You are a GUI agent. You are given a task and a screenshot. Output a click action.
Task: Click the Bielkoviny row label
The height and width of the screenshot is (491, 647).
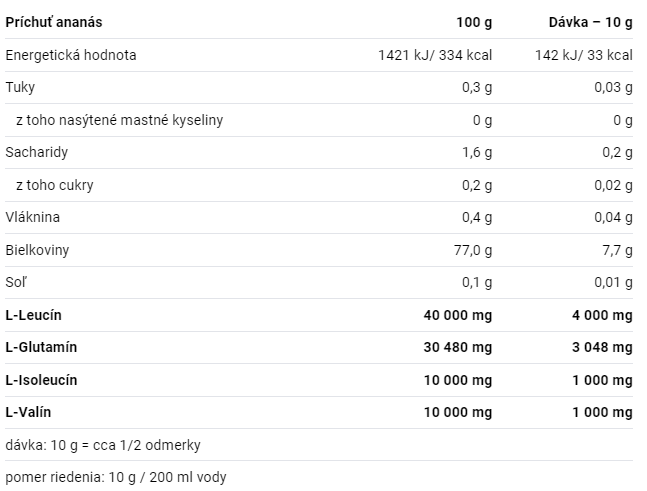tap(37, 250)
